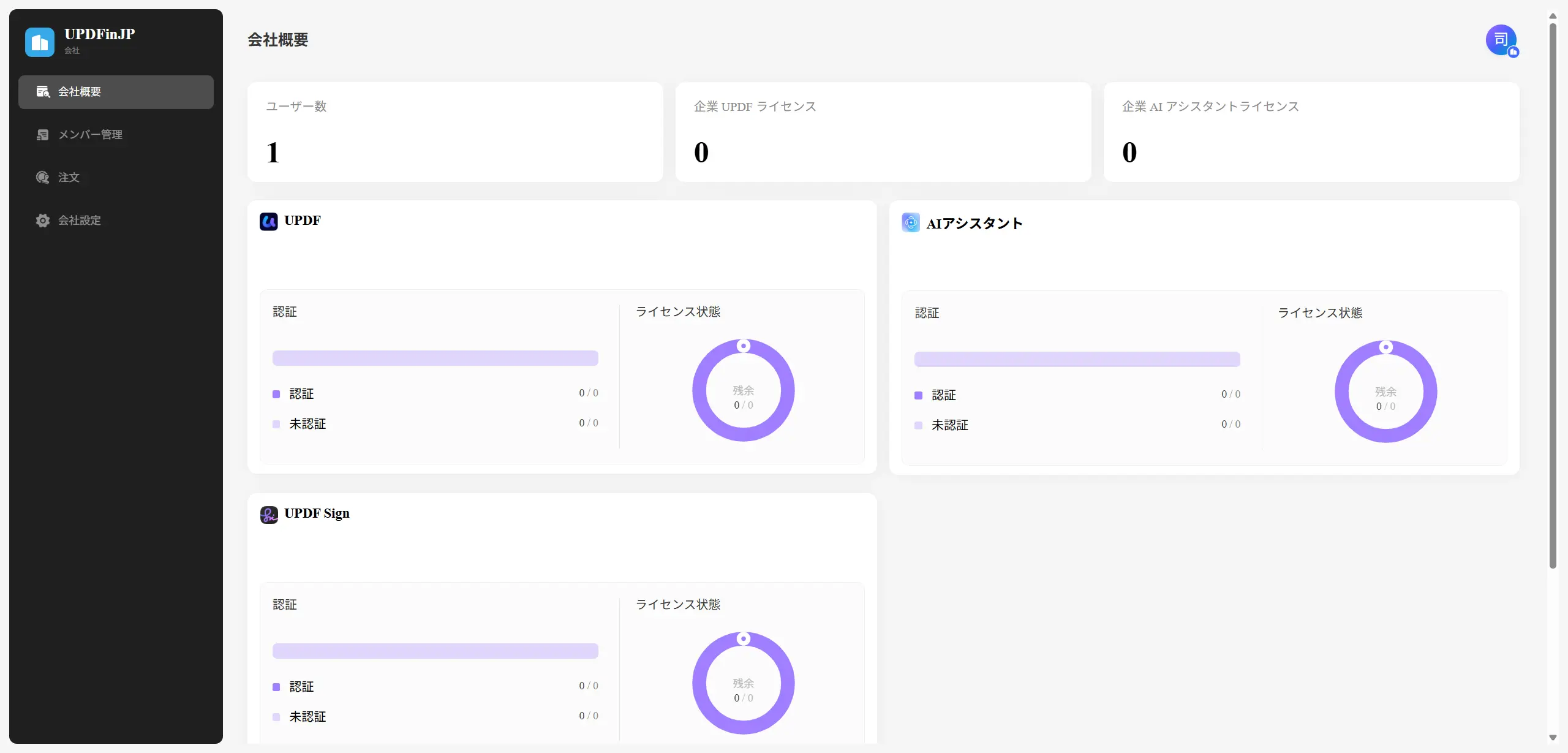
Task: Open メンバー管理 from the sidebar
Action: (x=90, y=135)
